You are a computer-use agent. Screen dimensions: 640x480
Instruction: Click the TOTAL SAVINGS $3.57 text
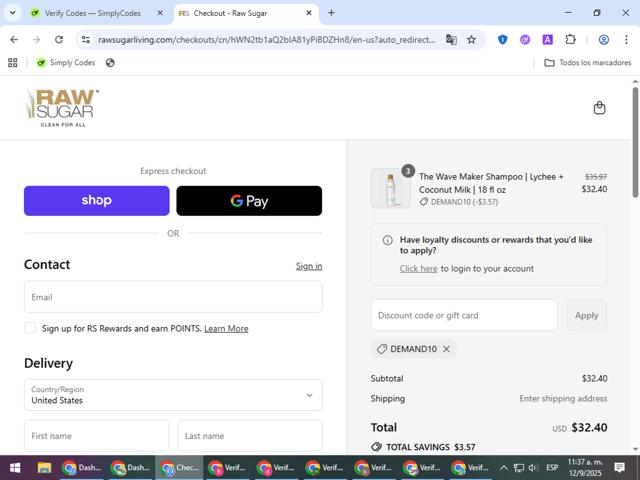point(431,447)
